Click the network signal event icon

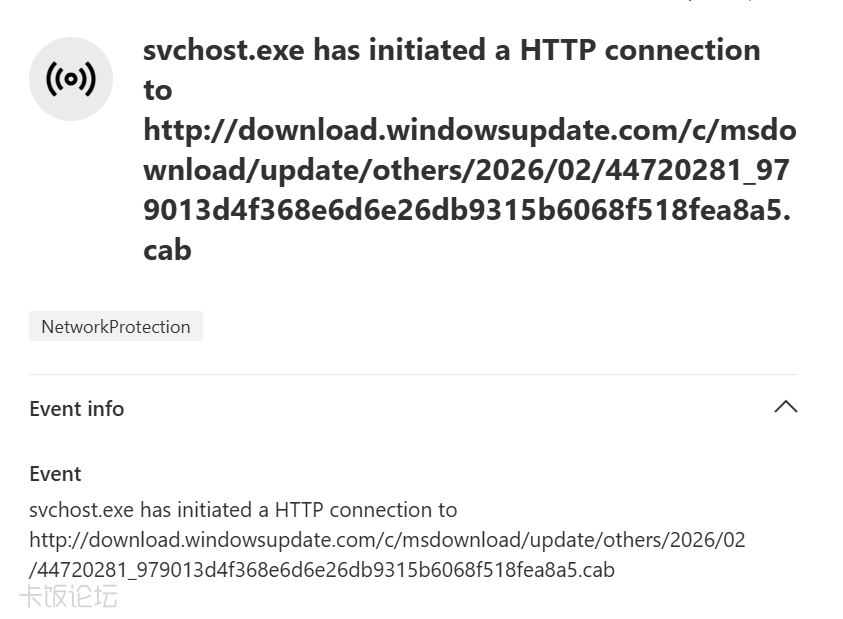click(70, 79)
